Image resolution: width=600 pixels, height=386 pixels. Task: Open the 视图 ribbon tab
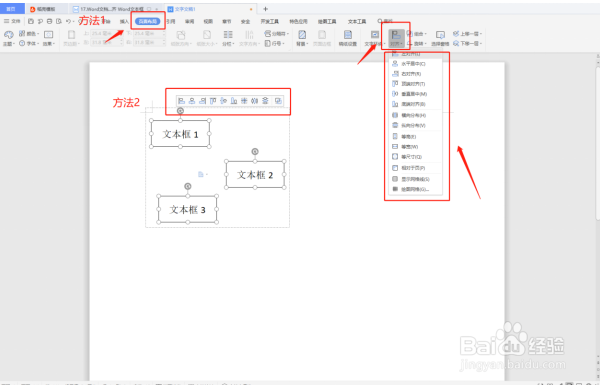tap(208, 21)
